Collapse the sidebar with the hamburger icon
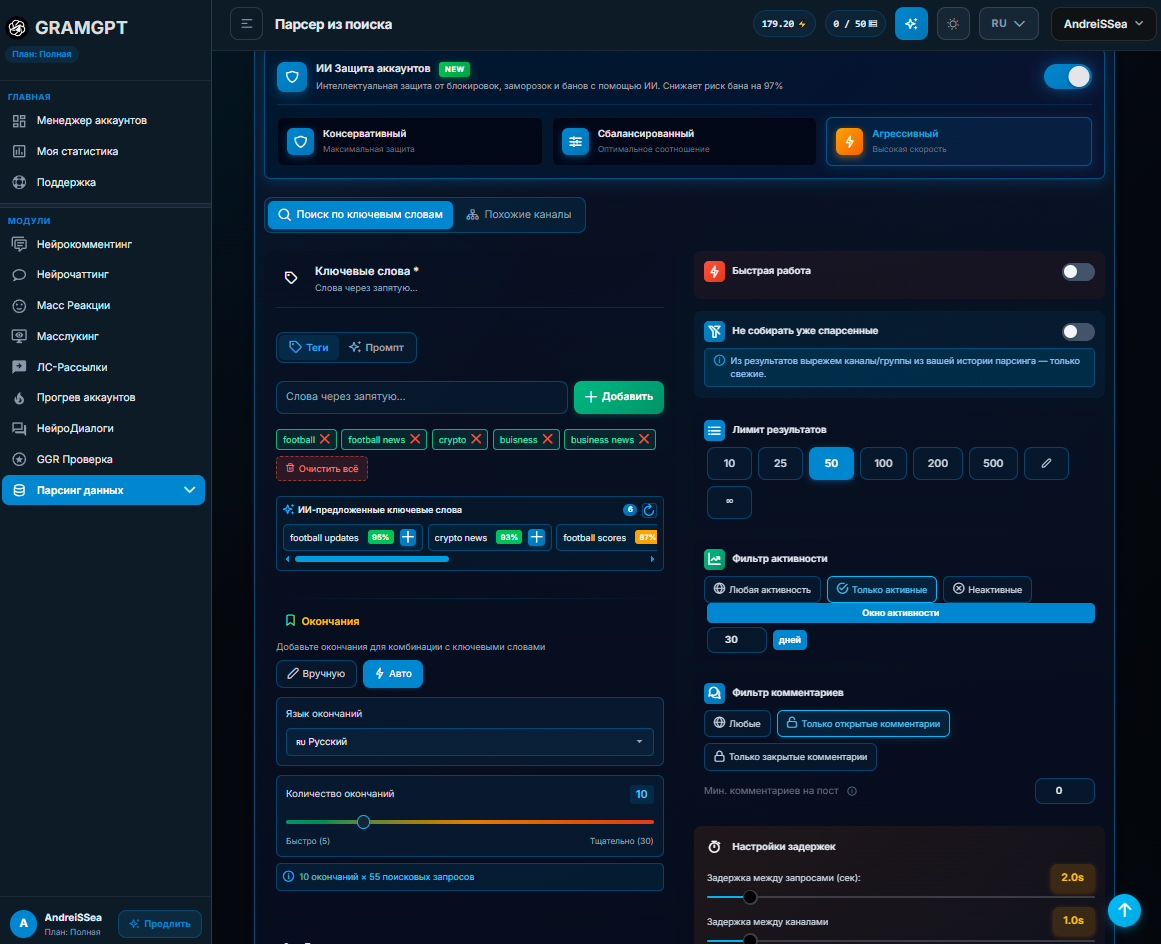 pos(247,24)
